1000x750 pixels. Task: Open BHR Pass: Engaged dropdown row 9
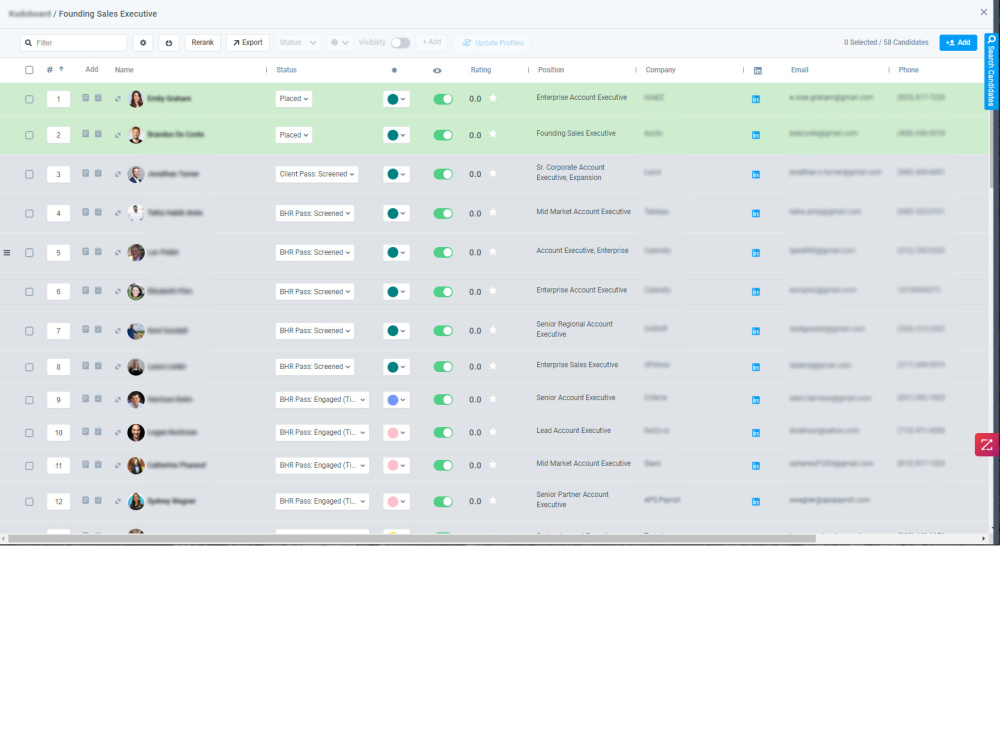(322, 400)
